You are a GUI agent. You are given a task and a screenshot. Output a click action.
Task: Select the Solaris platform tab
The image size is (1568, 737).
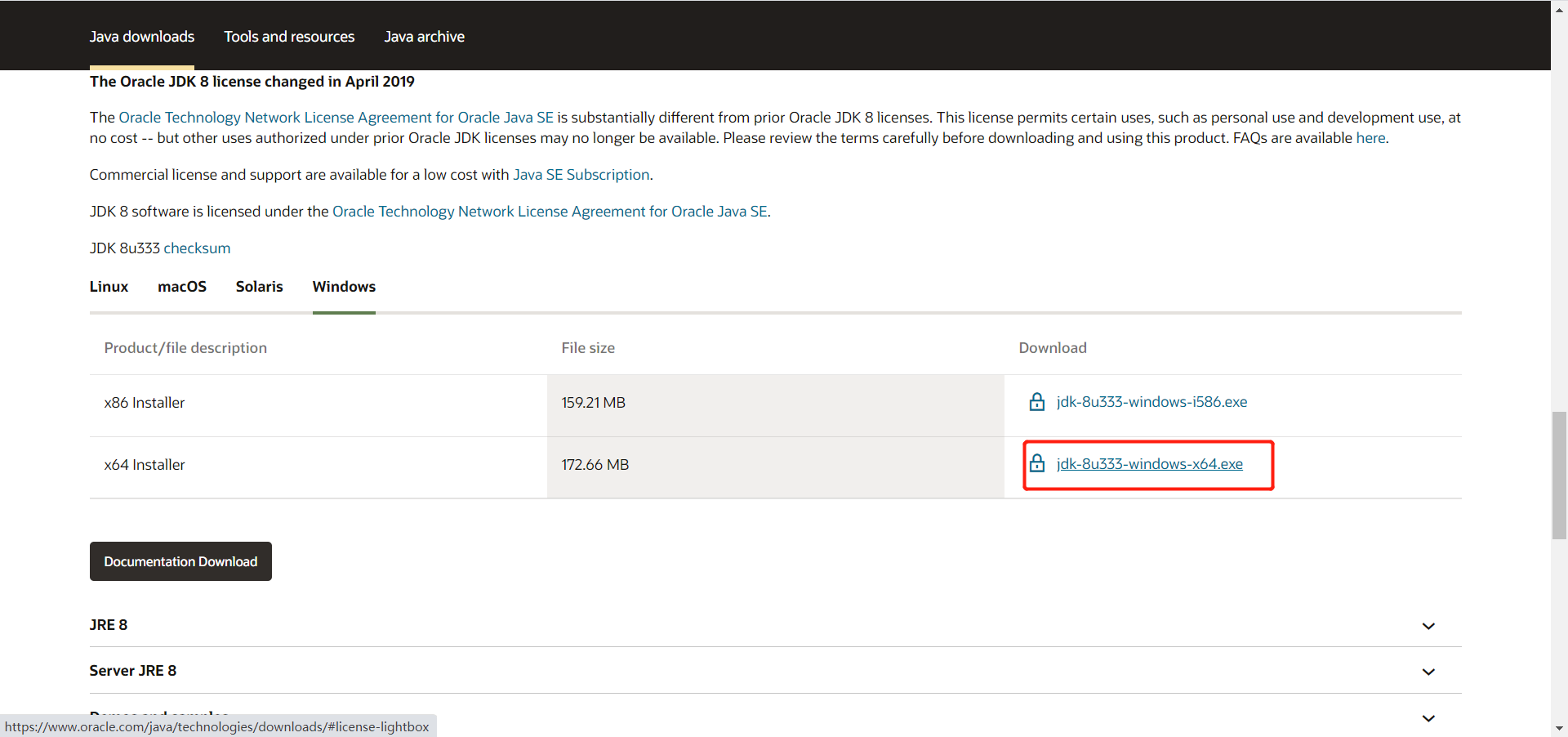(259, 287)
